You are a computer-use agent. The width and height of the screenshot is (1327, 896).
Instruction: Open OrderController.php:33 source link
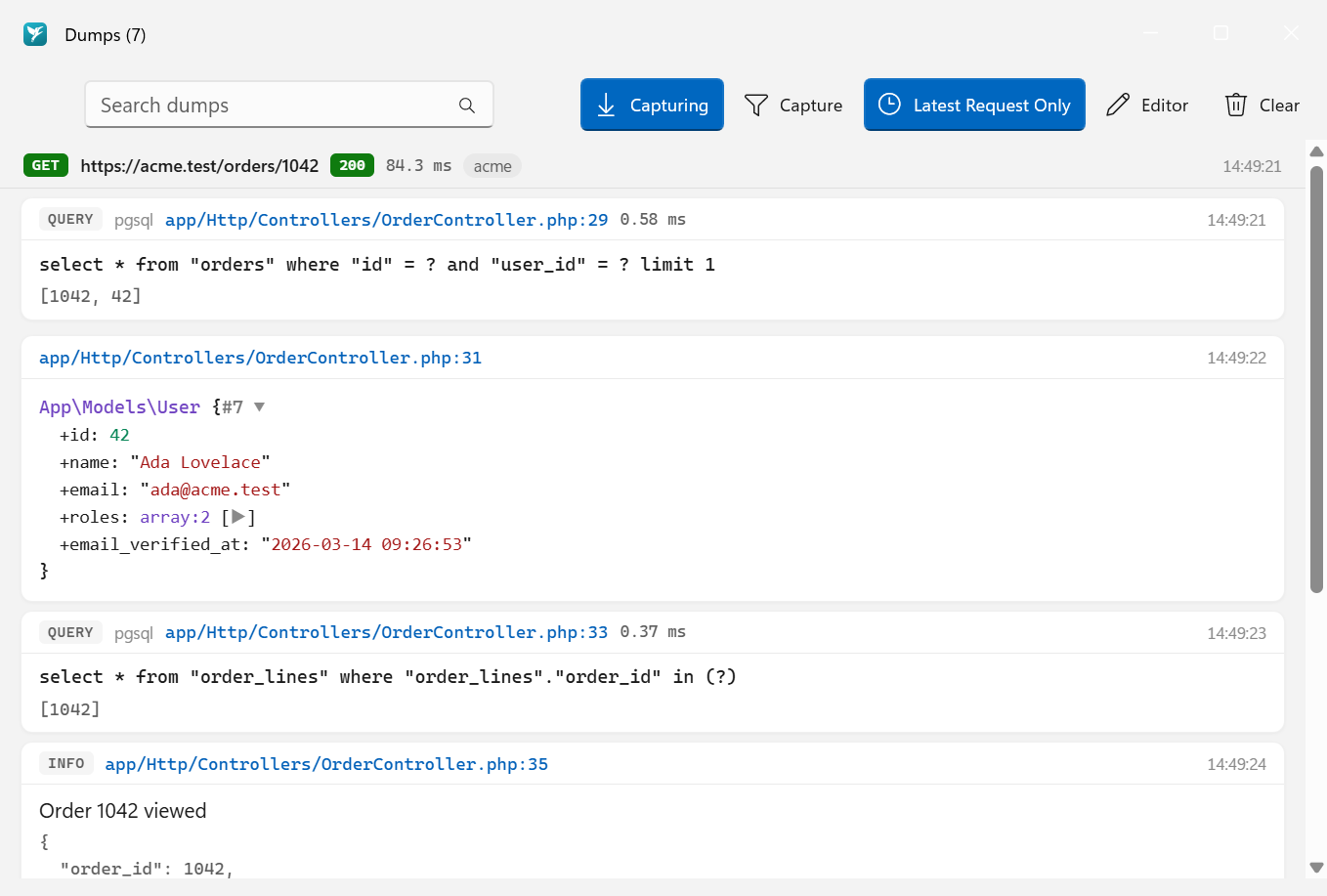386,632
